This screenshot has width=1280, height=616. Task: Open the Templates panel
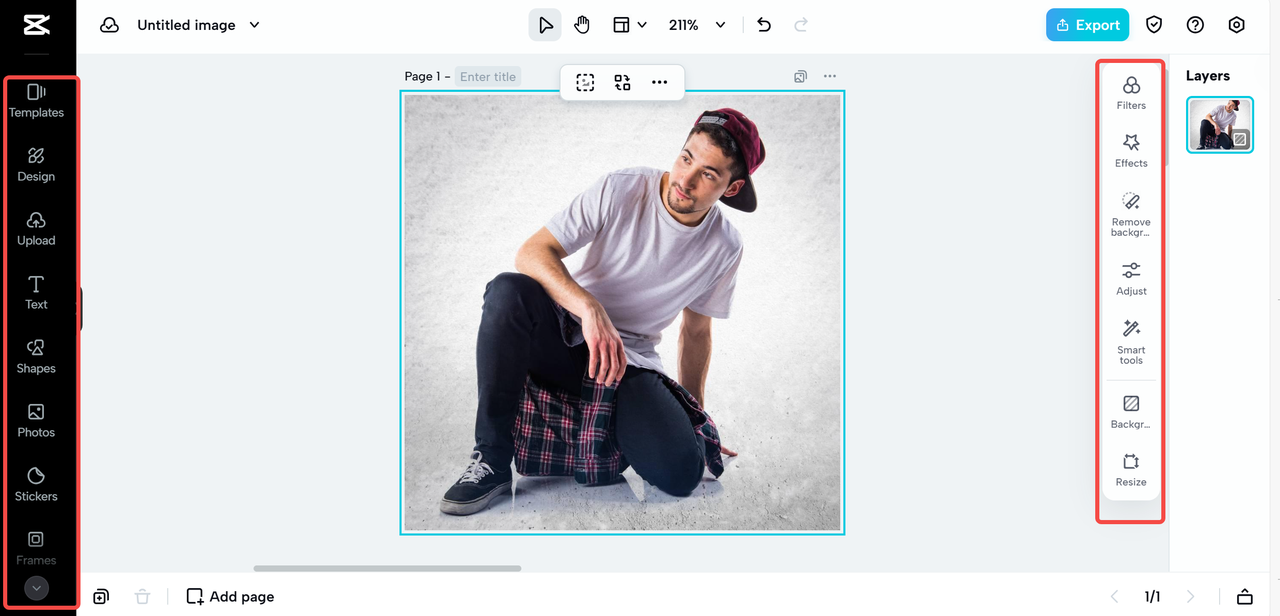36,101
